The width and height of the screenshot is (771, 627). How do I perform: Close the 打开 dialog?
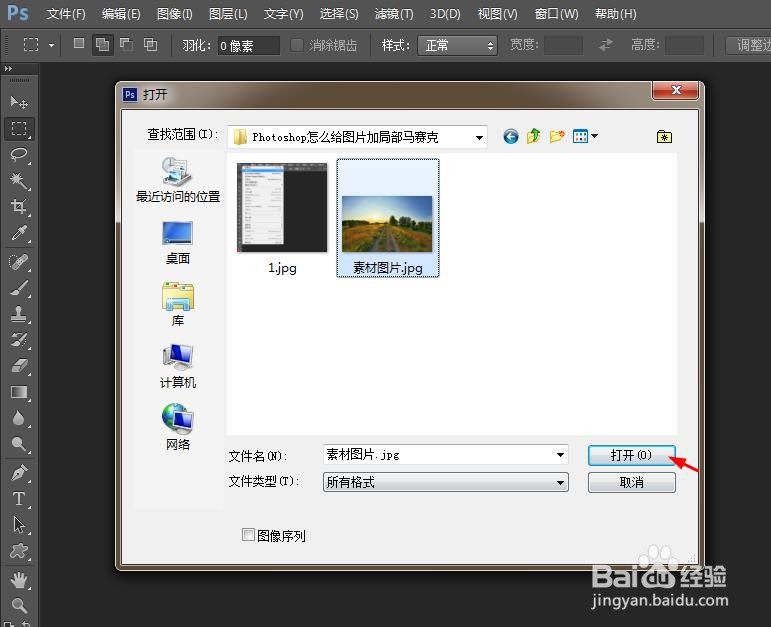click(x=676, y=90)
